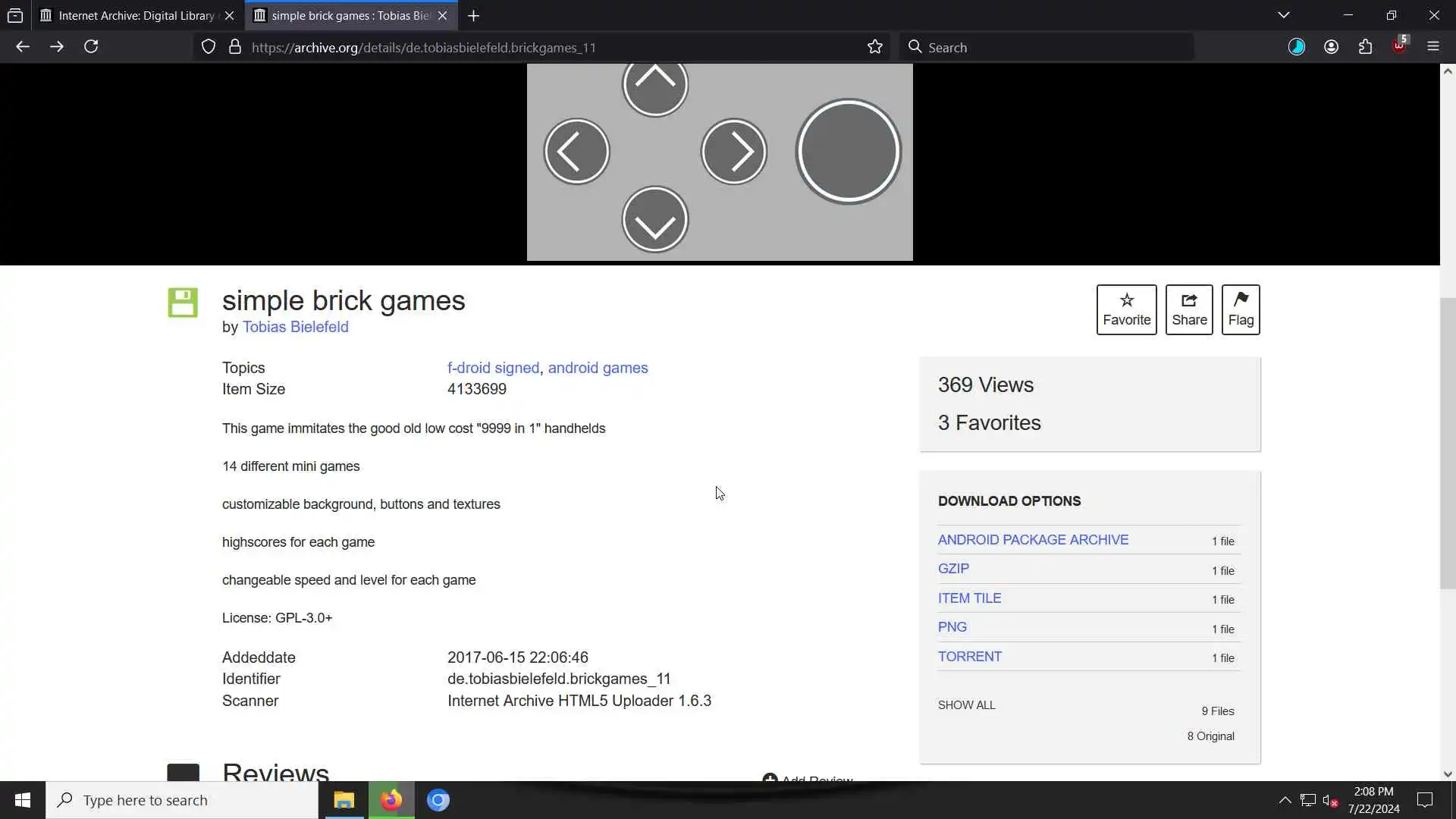Open a new browser tab
Viewport: 1456px width, 819px height.
[473, 15]
